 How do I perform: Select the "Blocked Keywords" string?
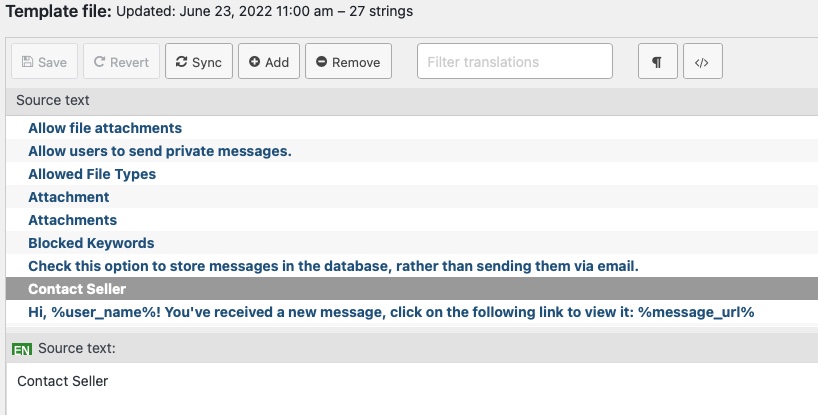(412, 242)
